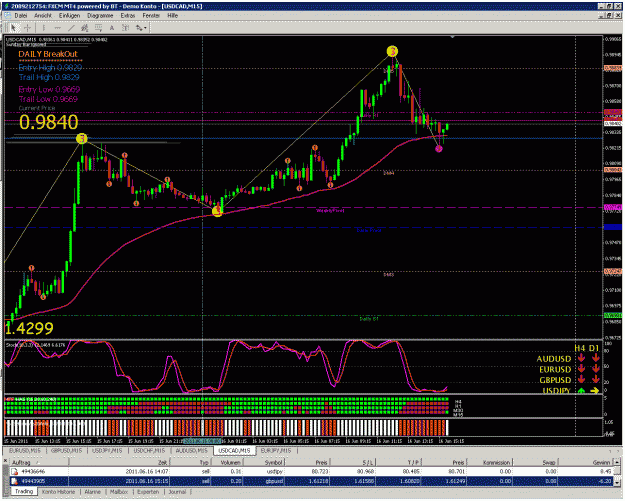Click the current price 0.9840 label
The width and height of the screenshot is (625, 501).
[x=49, y=122]
